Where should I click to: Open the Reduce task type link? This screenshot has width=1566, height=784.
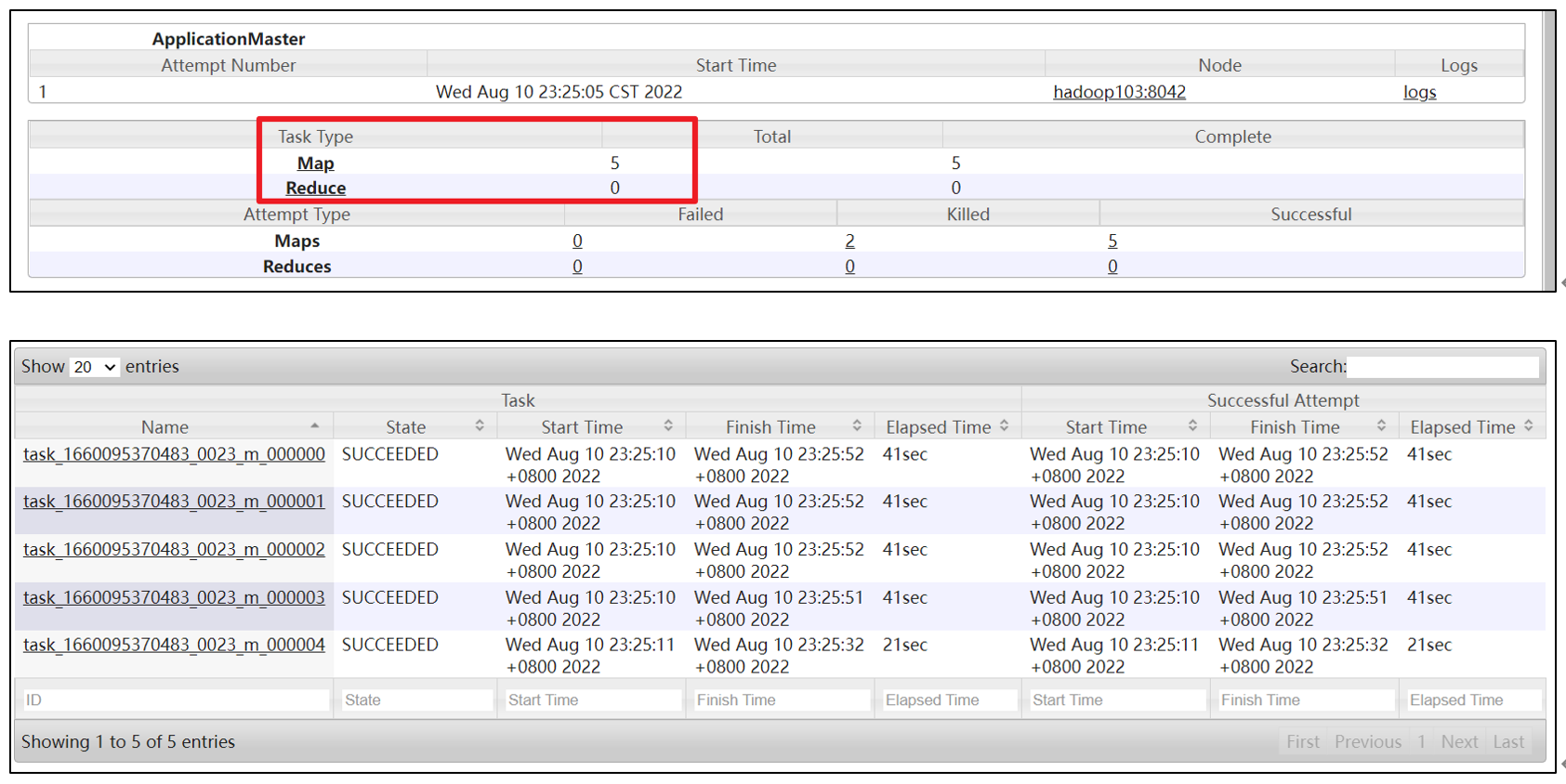click(x=315, y=188)
